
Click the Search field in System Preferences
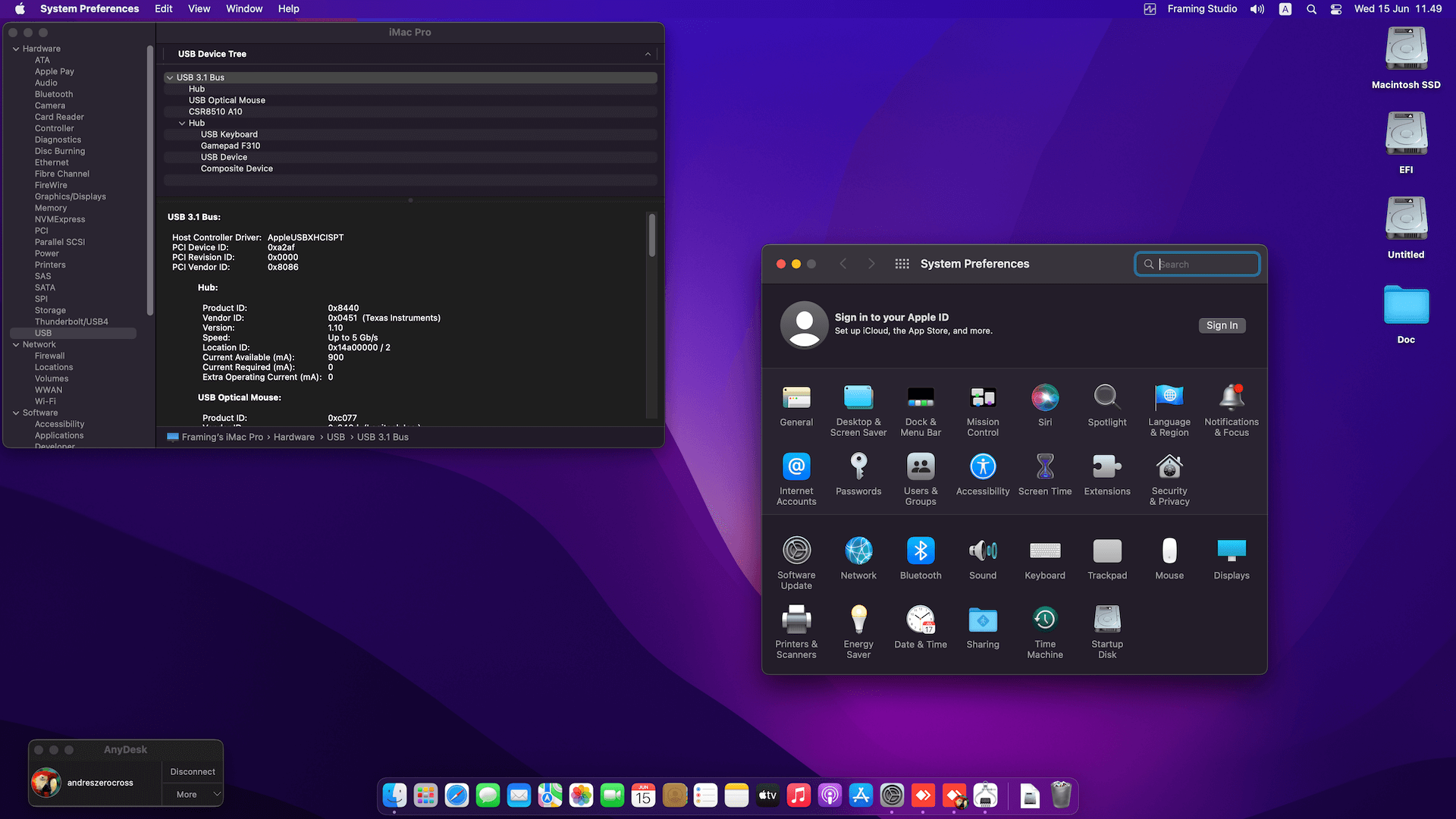(x=1197, y=264)
